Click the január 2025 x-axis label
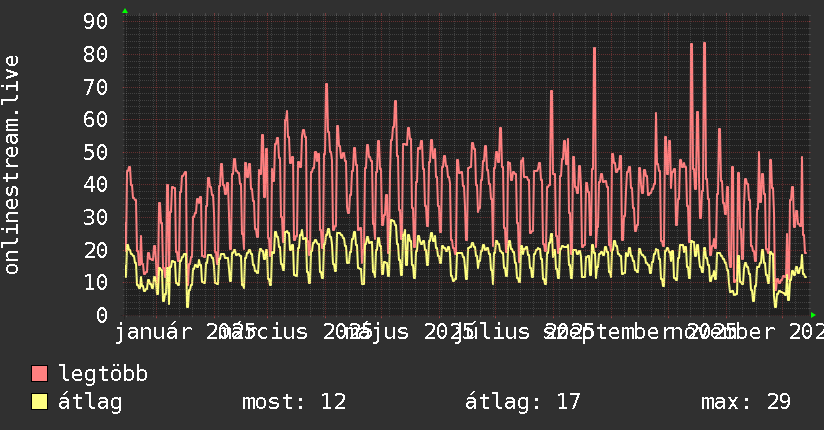 pyautogui.click(x=185, y=332)
